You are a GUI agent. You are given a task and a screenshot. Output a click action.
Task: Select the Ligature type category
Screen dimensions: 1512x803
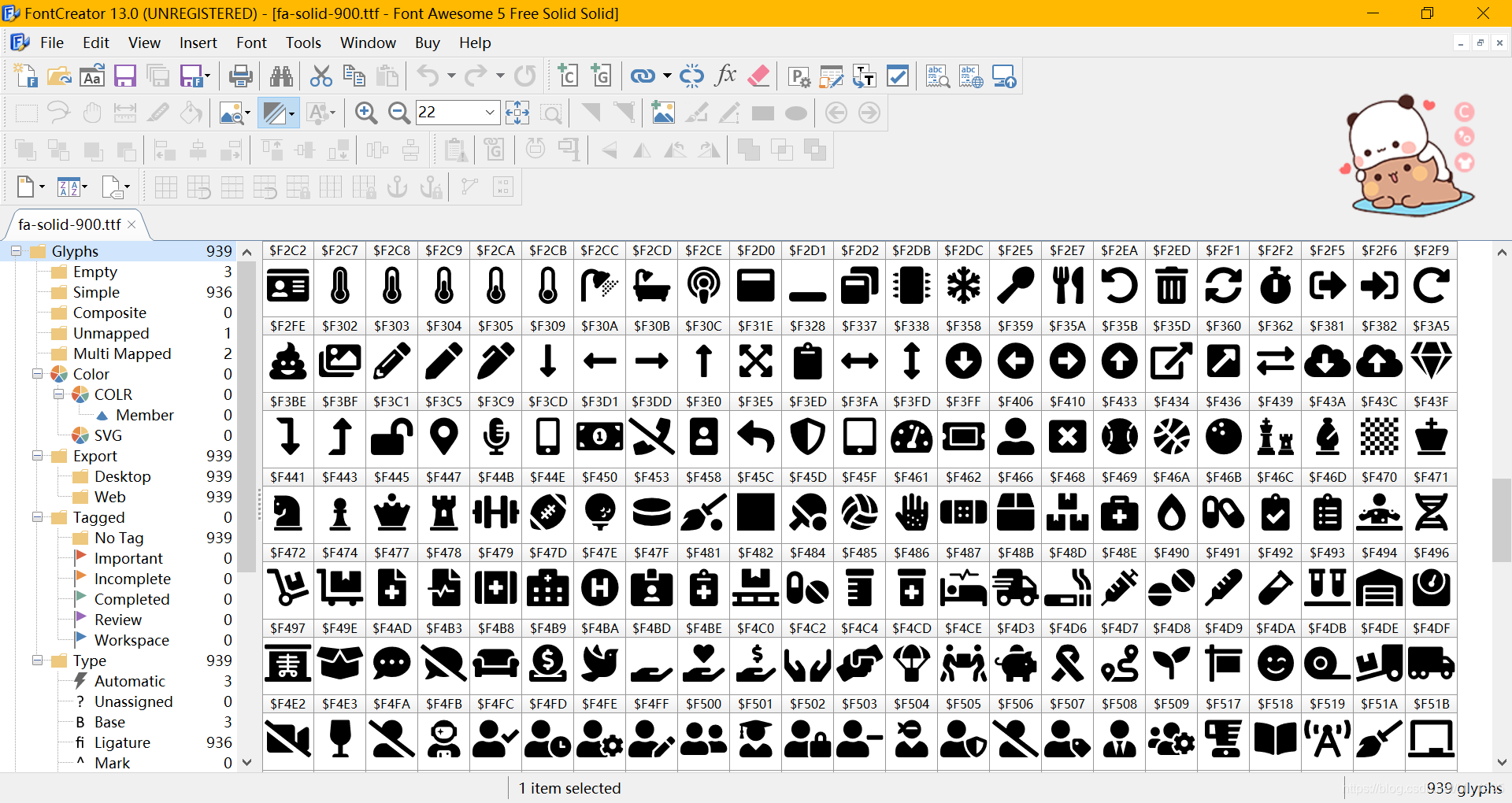click(x=122, y=742)
